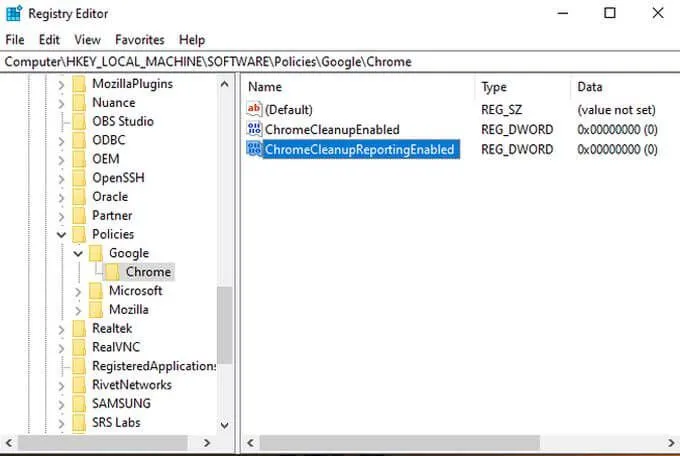Click the Chrome folder icon

(113, 272)
